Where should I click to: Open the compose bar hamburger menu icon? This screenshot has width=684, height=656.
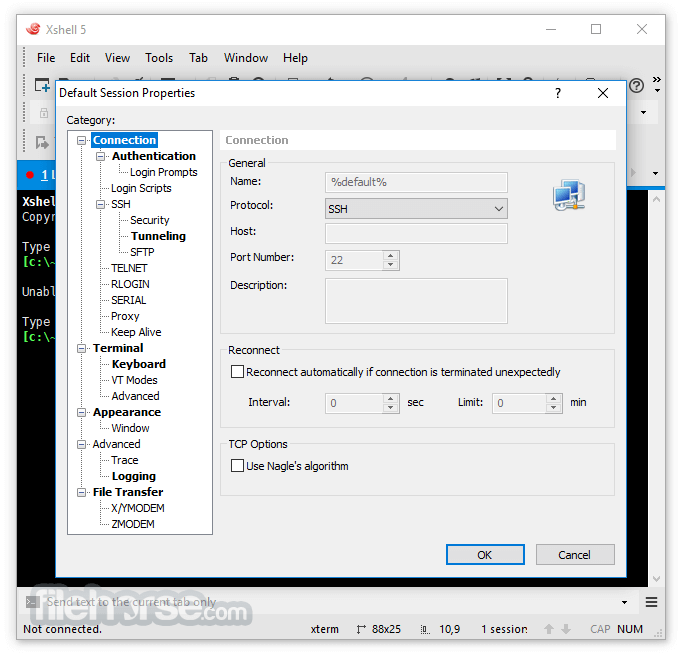coord(651,602)
